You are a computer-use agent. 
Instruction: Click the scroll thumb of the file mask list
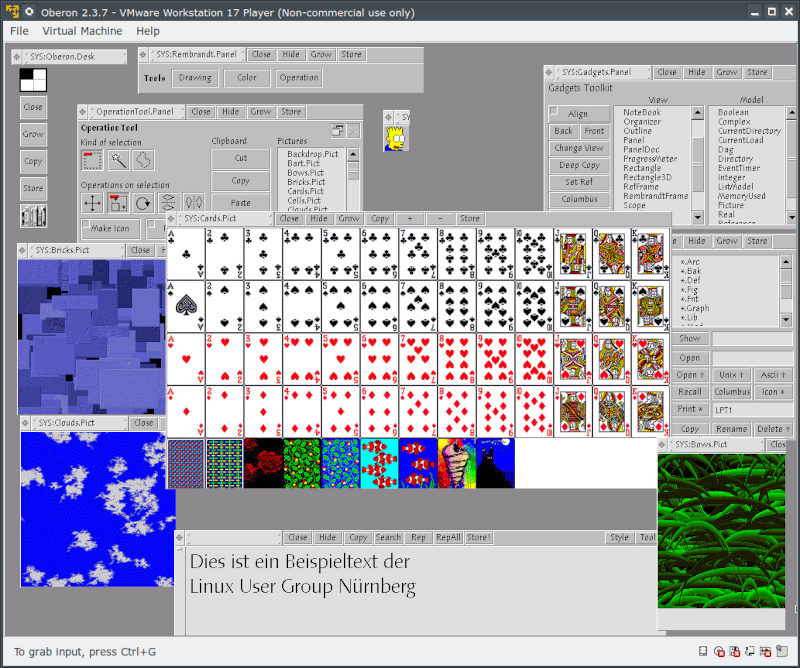coord(786,283)
